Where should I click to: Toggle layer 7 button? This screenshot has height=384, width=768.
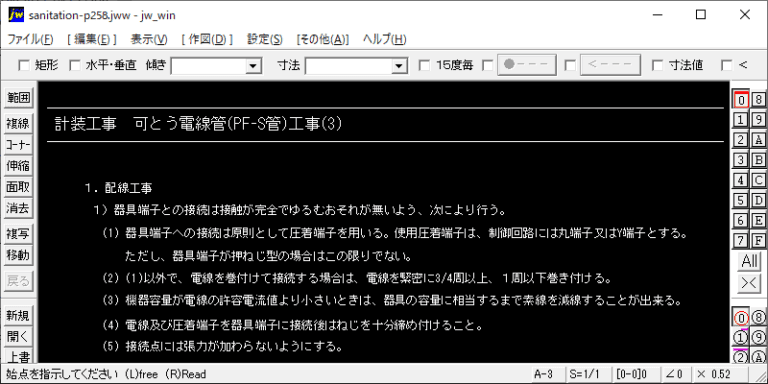pos(741,240)
